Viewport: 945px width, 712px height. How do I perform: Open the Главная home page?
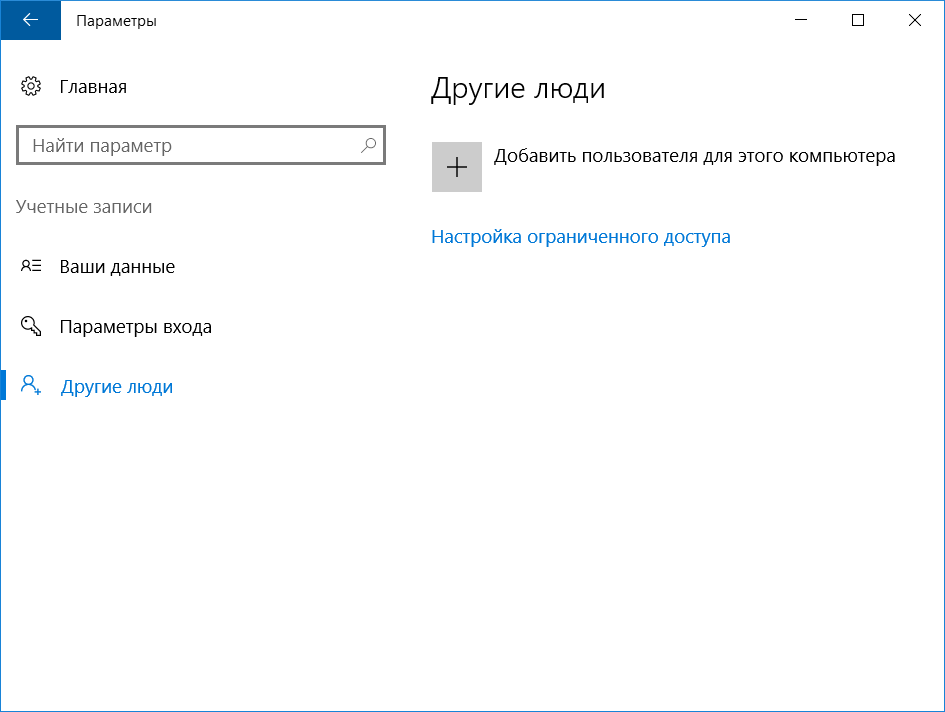(x=93, y=87)
